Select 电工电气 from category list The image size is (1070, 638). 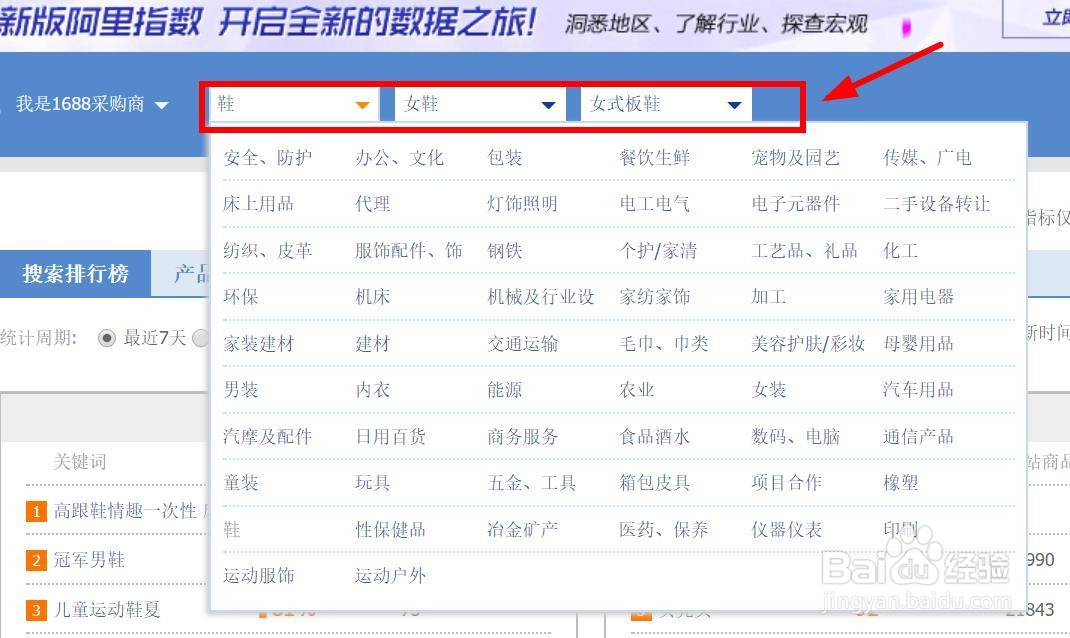click(x=654, y=204)
